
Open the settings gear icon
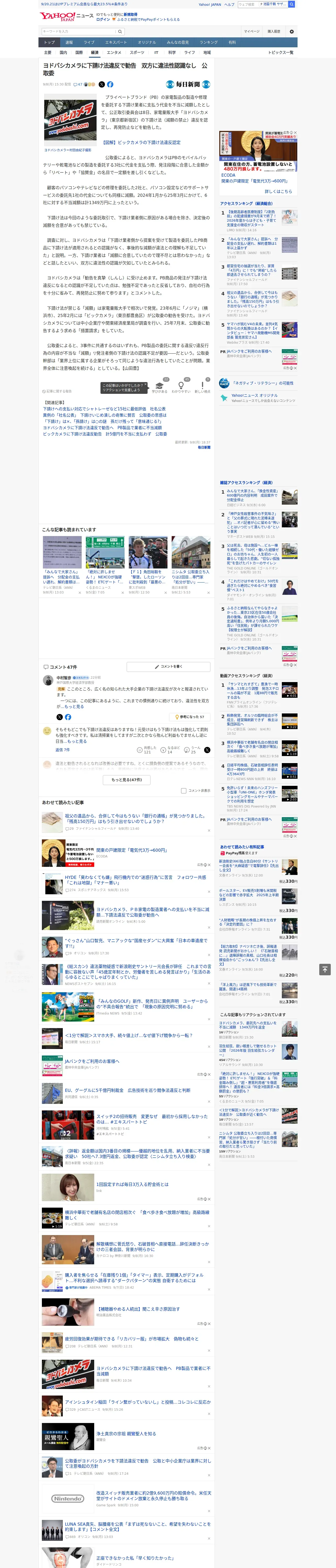[292, 31]
